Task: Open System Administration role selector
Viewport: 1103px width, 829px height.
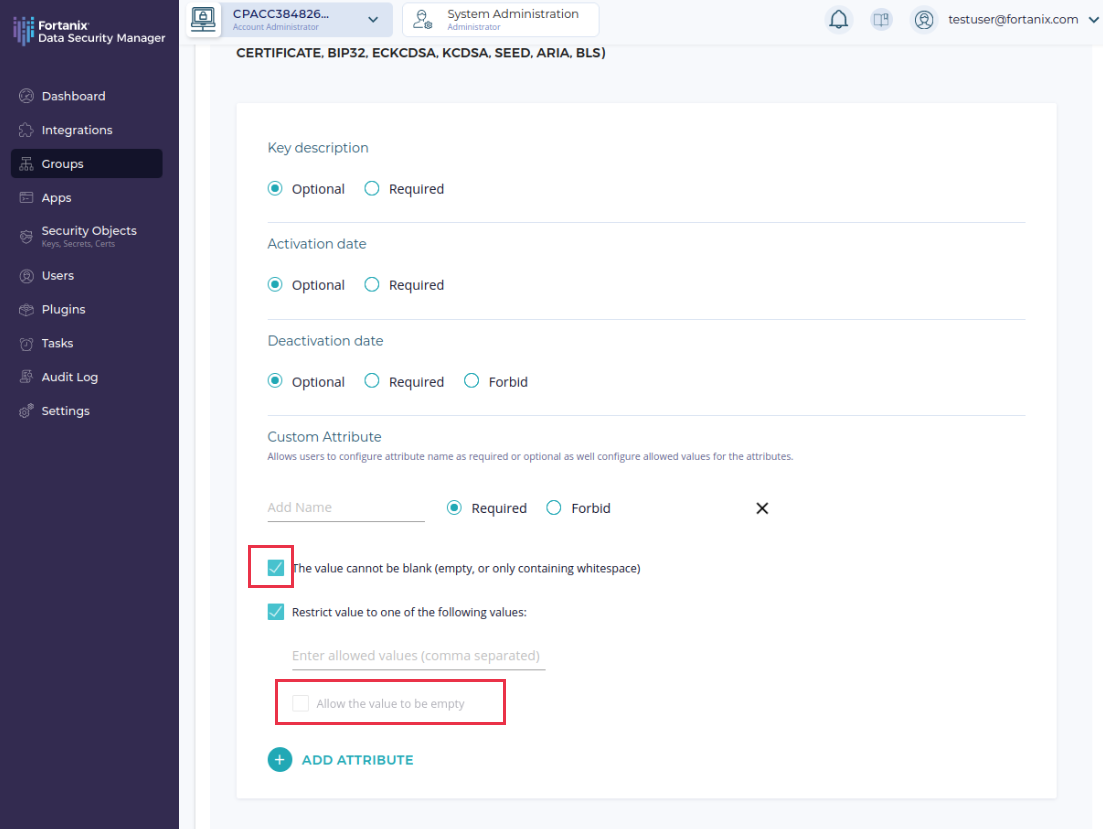Action: tap(500, 19)
